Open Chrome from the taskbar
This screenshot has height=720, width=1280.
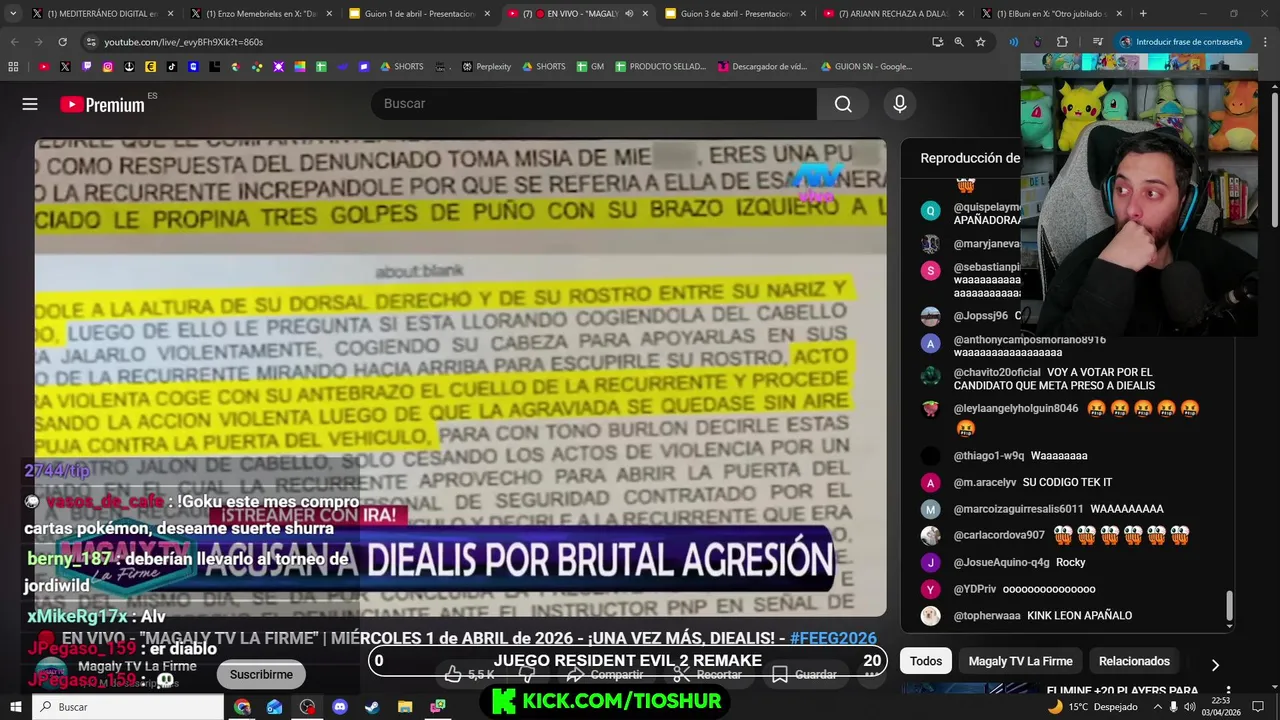click(x=243, y=707)
